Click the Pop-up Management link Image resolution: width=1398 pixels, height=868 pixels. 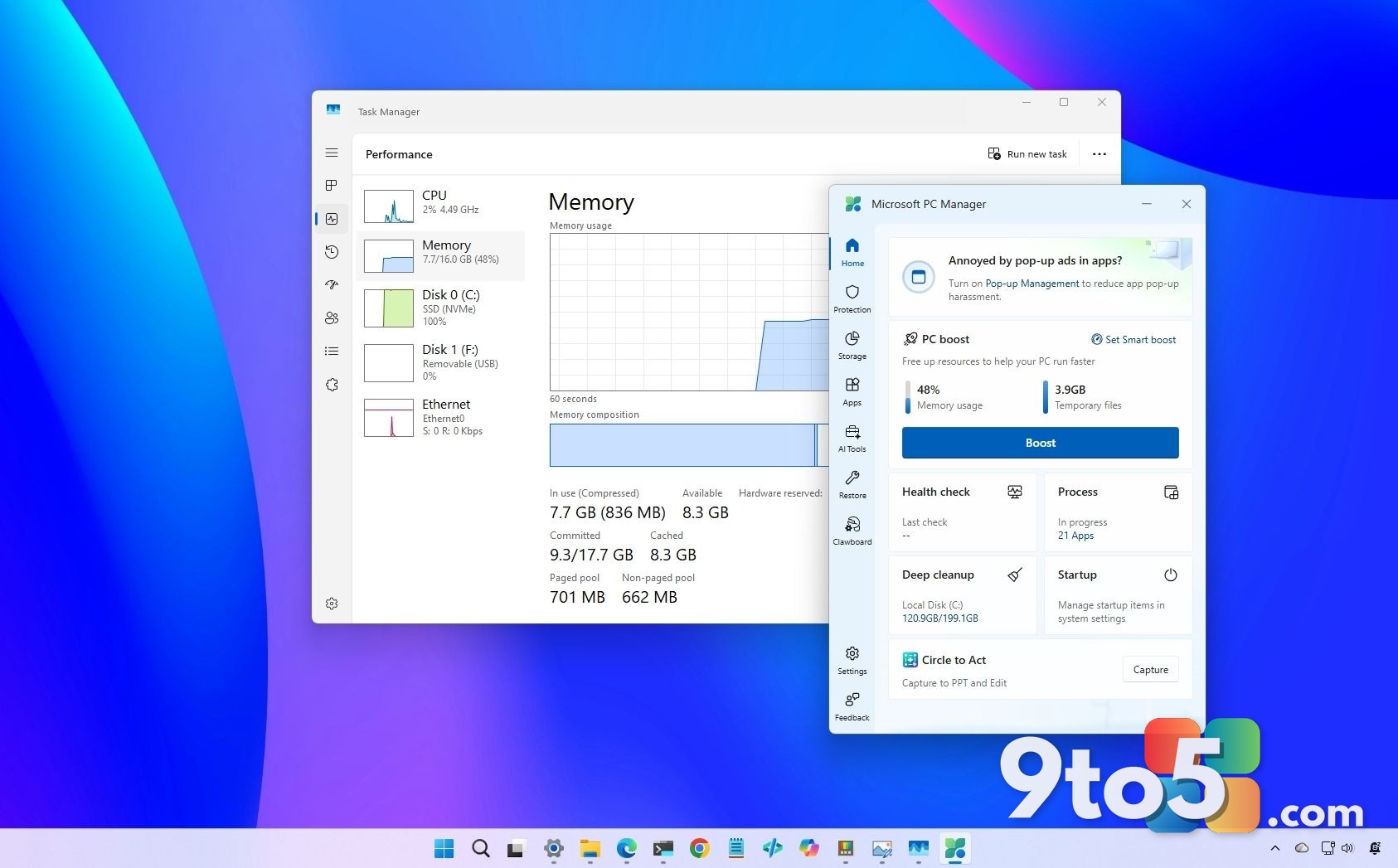click(1032, 284)
